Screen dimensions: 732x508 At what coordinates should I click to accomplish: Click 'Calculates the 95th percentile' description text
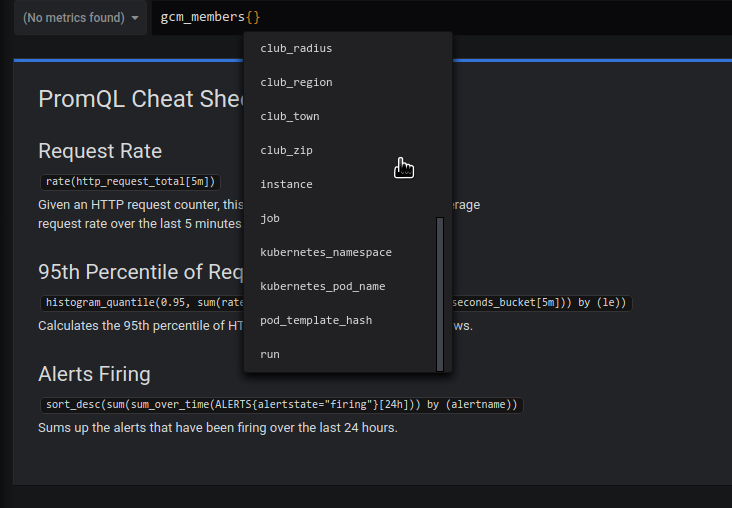click(x=141, y=325)
